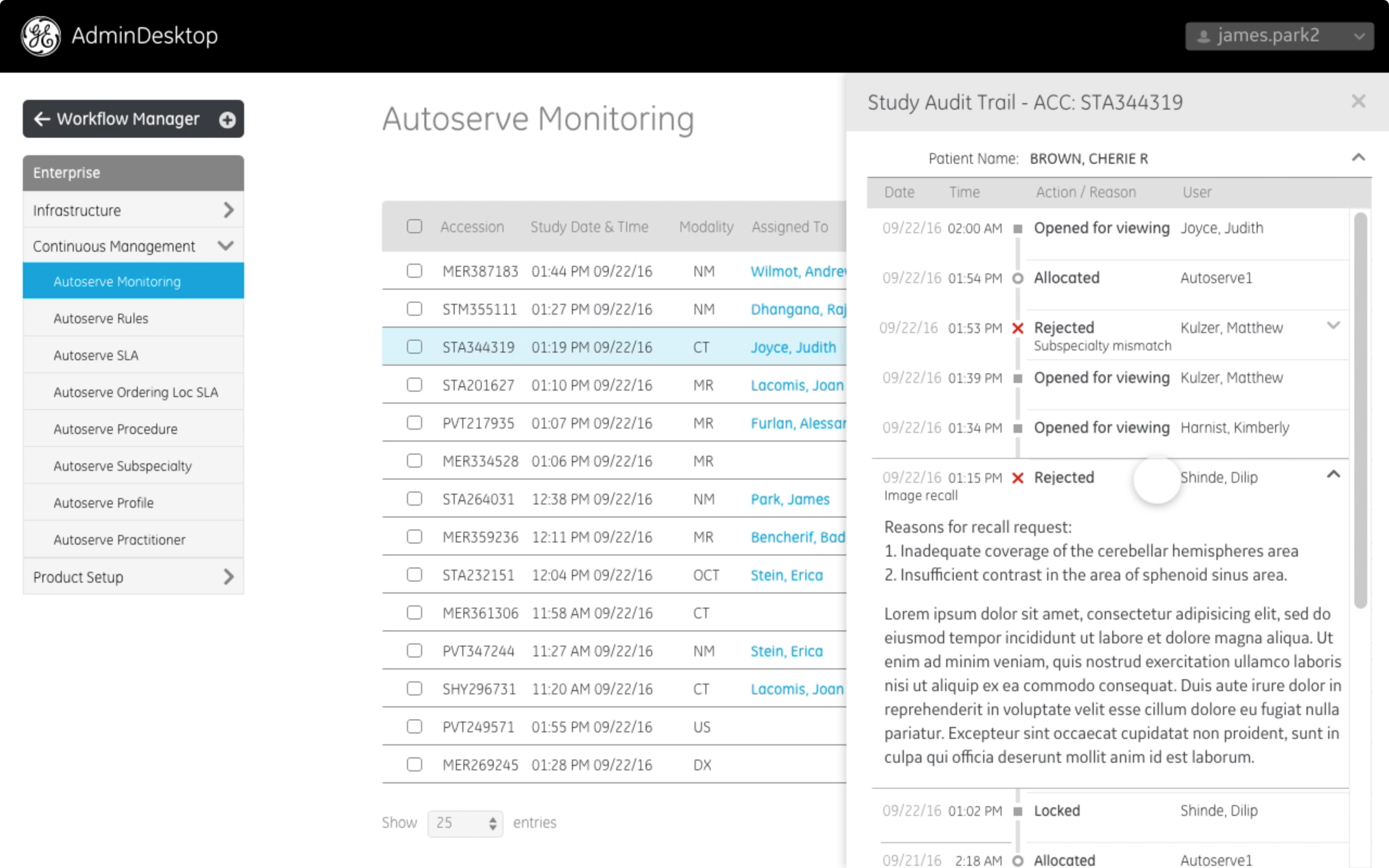Open Autoserve Rules
Viewport: 1389px width, 868px height.
click(133, 318)
